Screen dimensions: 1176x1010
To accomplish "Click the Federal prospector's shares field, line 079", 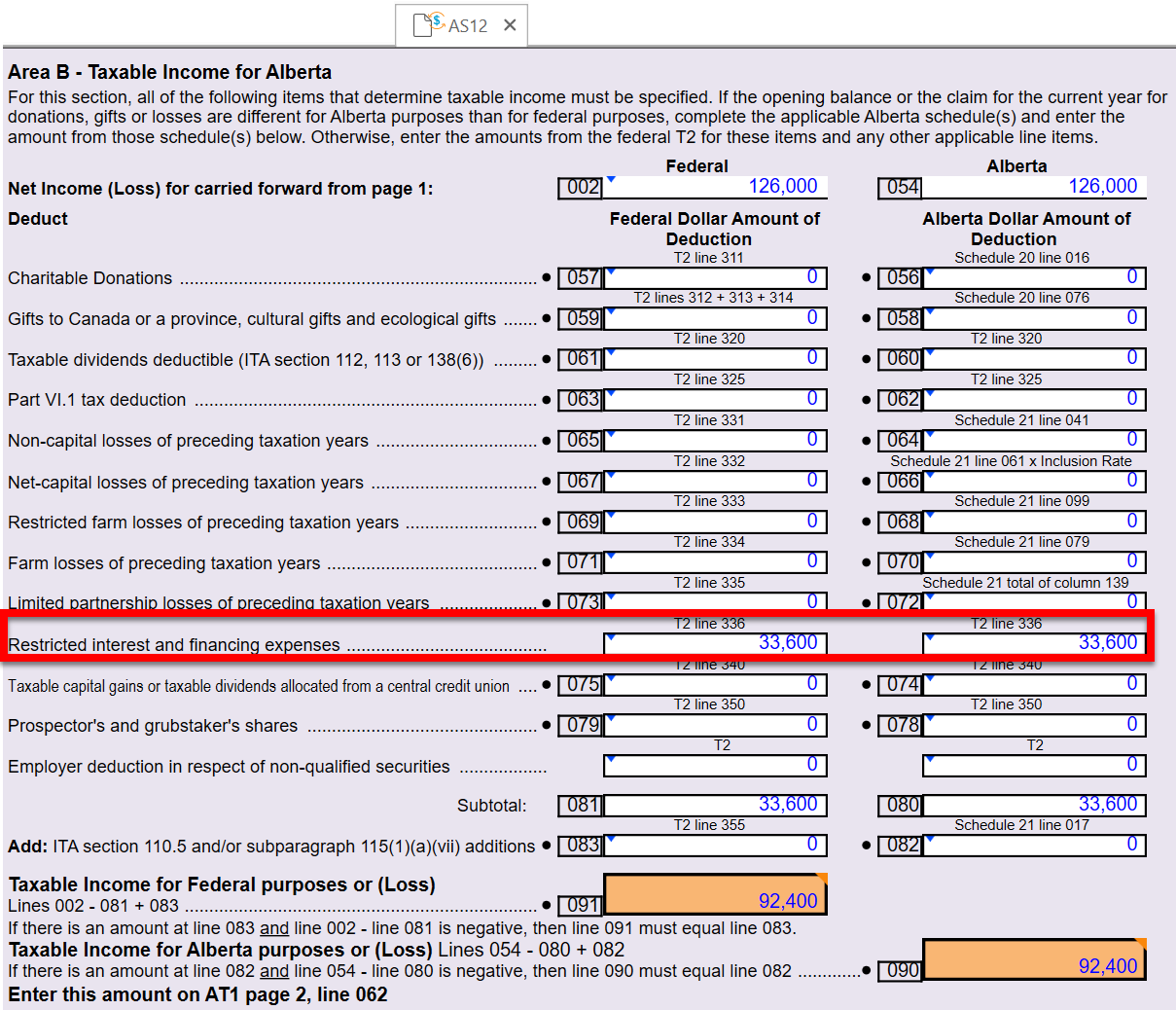I will (x=715, y=725).
